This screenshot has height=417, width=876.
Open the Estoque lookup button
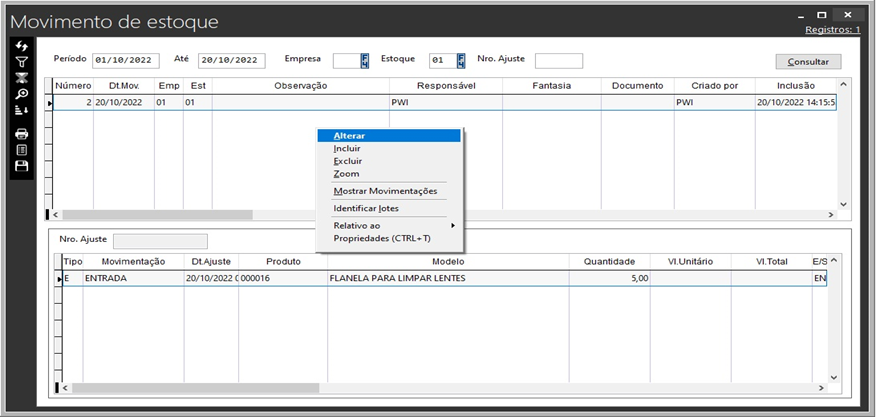click(x=461, y=61)
